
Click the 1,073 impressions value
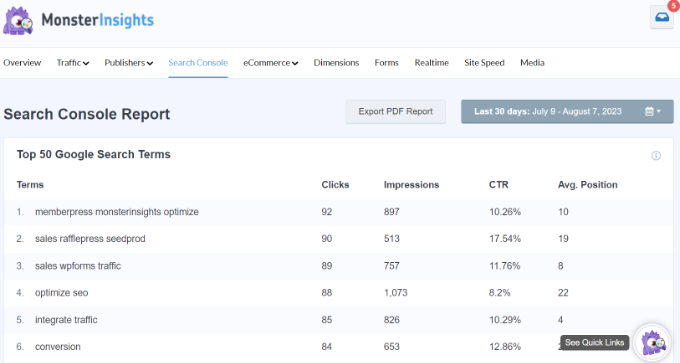point(396,293)
